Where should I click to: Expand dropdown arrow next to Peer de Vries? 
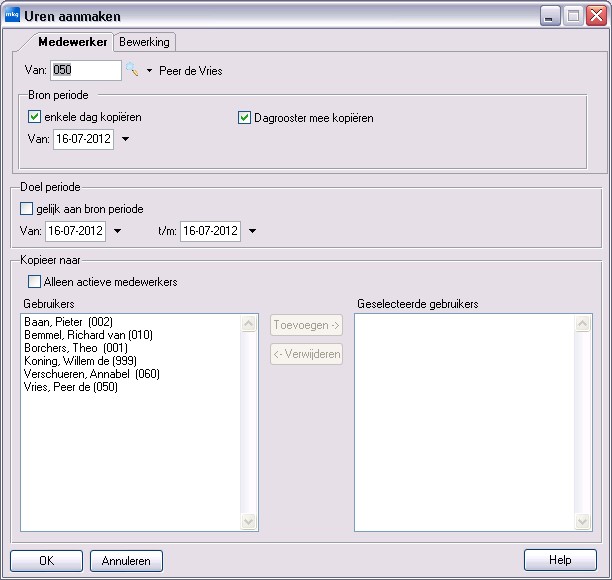pos(149,71)
